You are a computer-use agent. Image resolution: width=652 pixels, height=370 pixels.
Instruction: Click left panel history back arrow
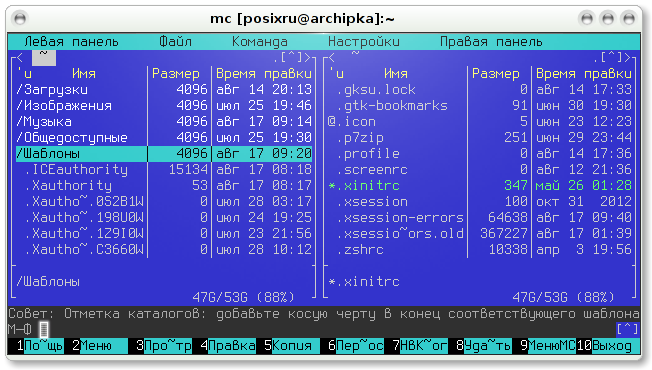[x=20, y=57]
